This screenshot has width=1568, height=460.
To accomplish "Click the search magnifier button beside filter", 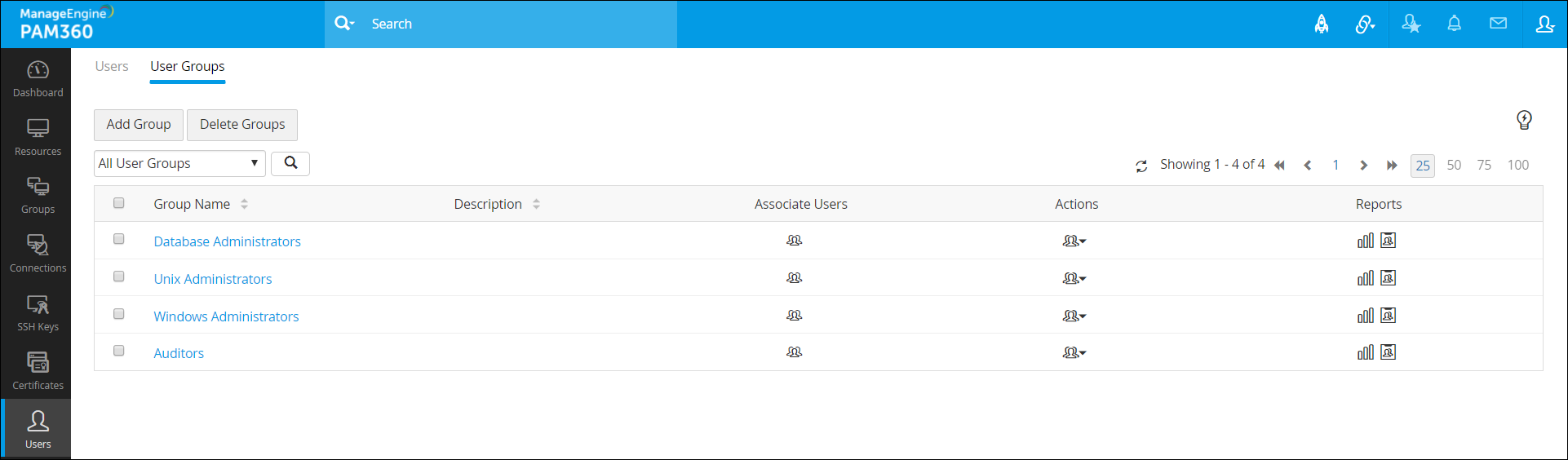I will [290, 163].
